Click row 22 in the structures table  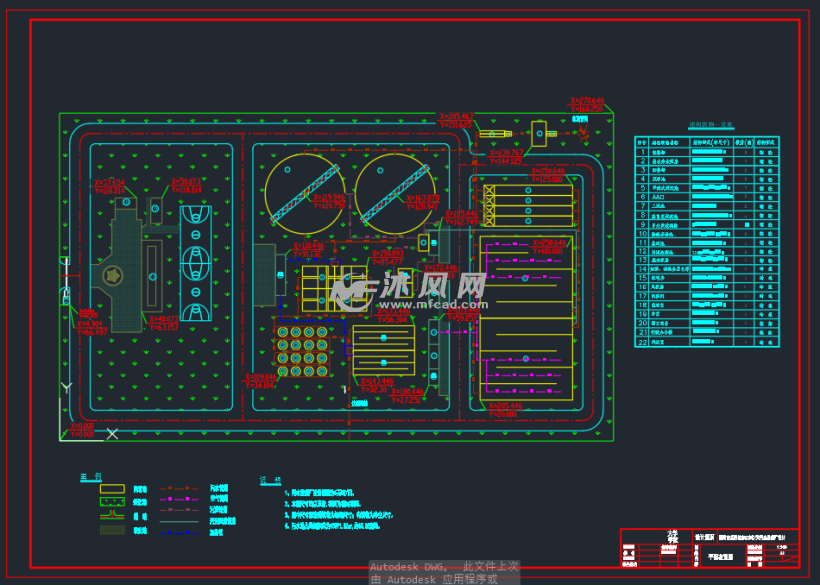click(706, 341)
